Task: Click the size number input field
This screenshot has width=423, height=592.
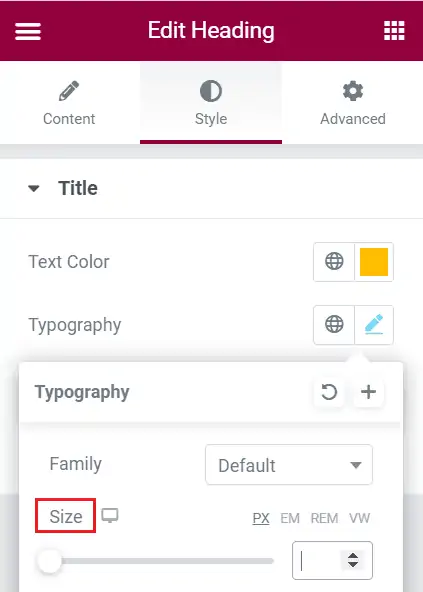Action: click(x=332, y=561)
